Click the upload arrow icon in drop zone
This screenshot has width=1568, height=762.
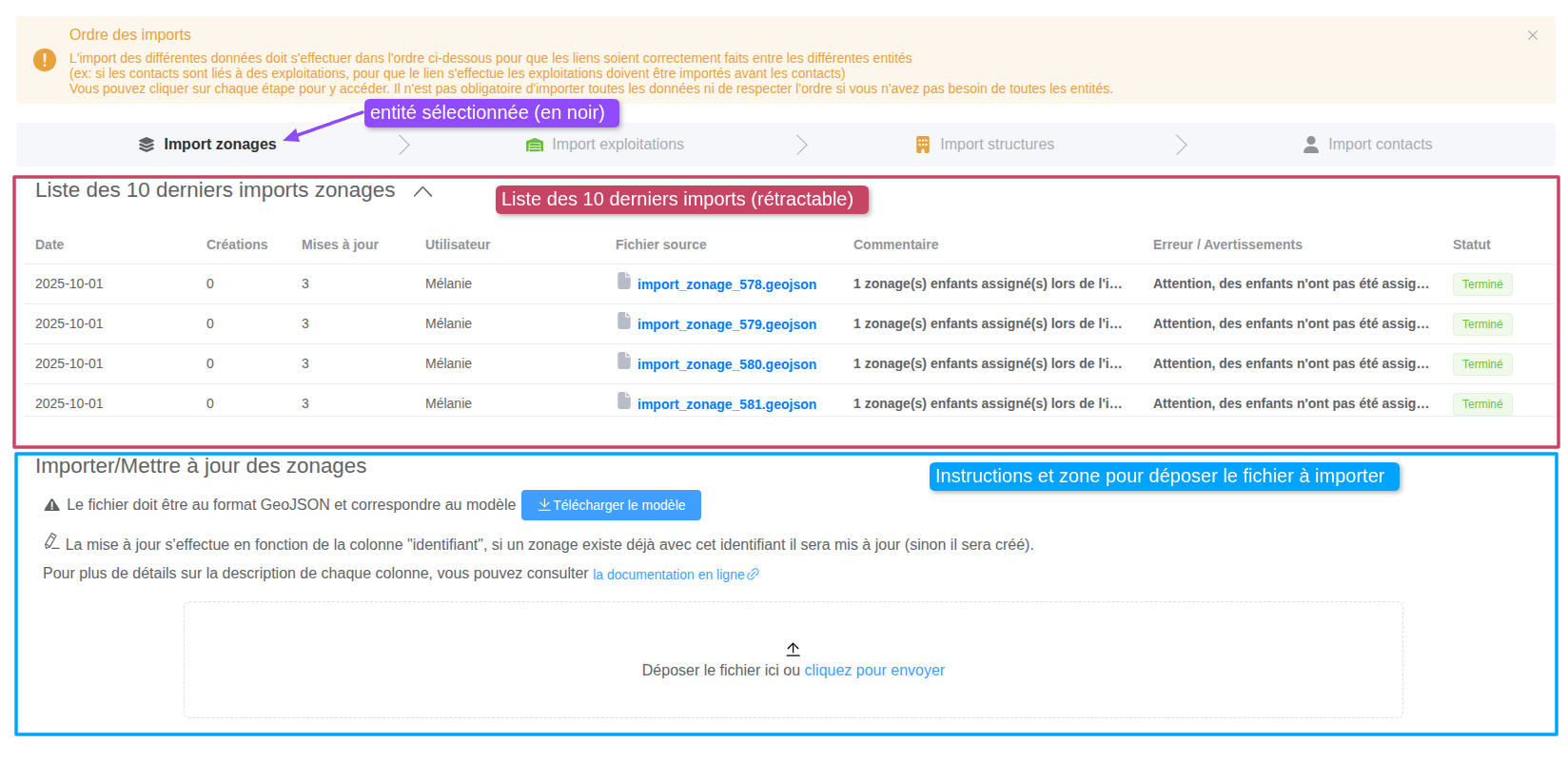(x=794, y=649)
